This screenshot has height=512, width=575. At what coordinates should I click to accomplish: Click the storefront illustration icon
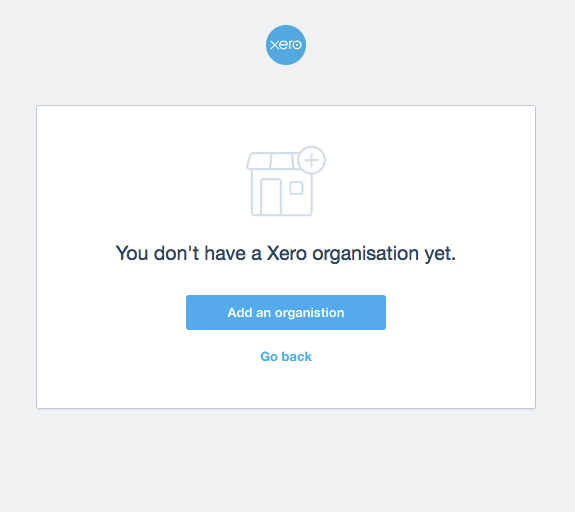click(286, 181)
